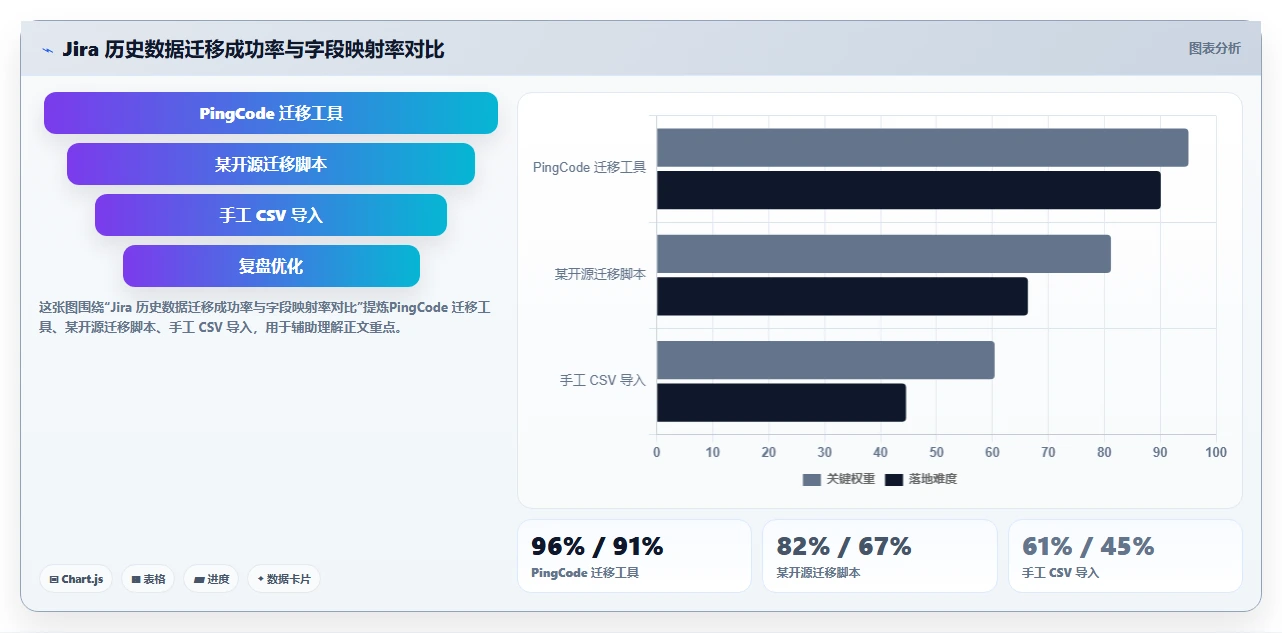
Task: Toggle the 落地难度 legend swatch
Action: click(893, 479)
